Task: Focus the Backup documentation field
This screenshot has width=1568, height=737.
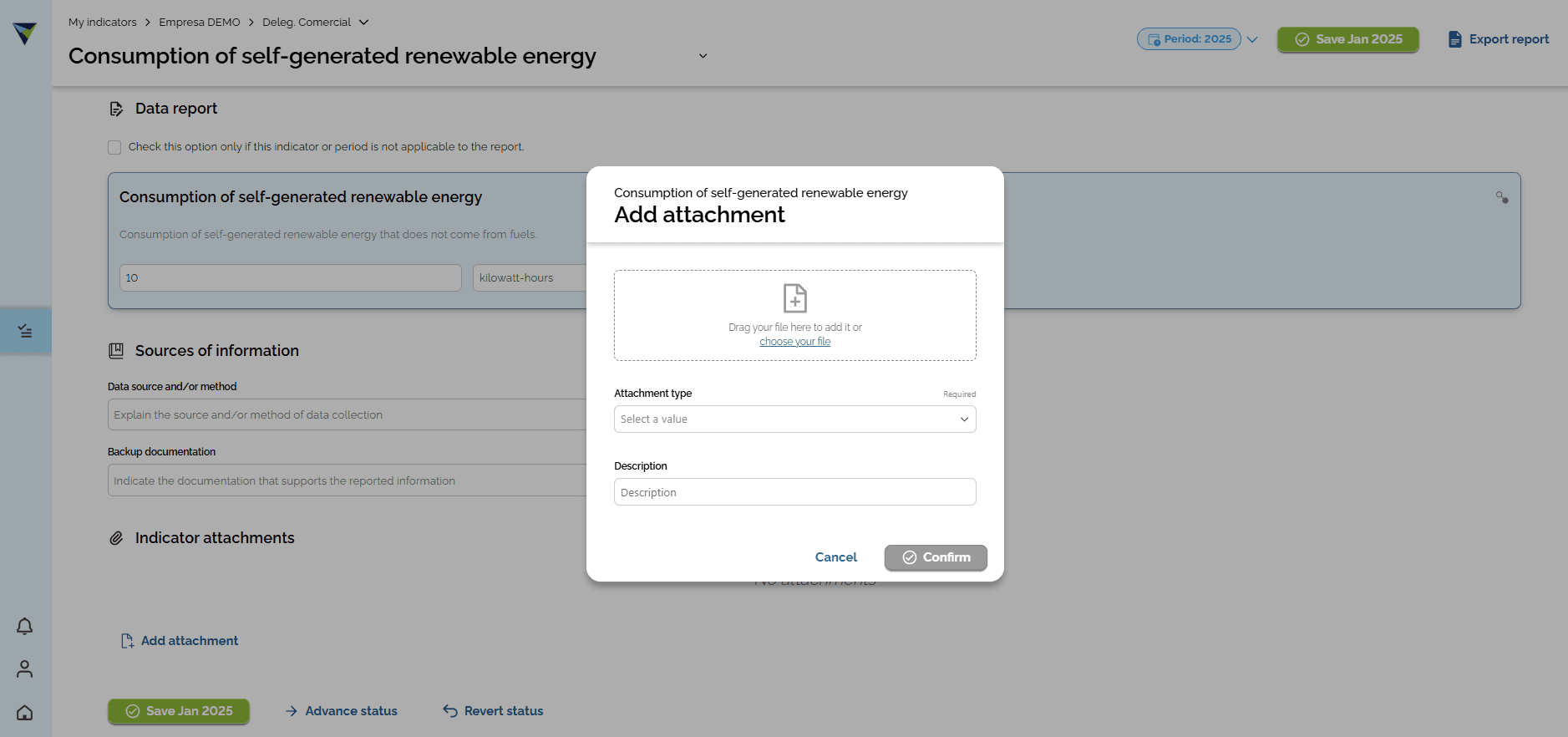Action: (348, 480)
